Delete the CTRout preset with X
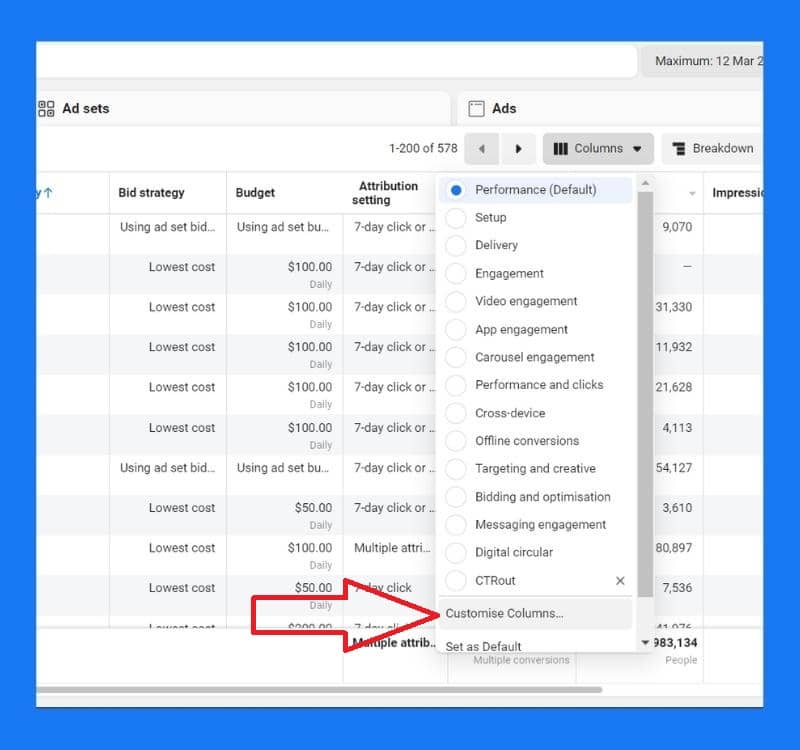The height and width of the screenshot is (750, 800). 620,581
